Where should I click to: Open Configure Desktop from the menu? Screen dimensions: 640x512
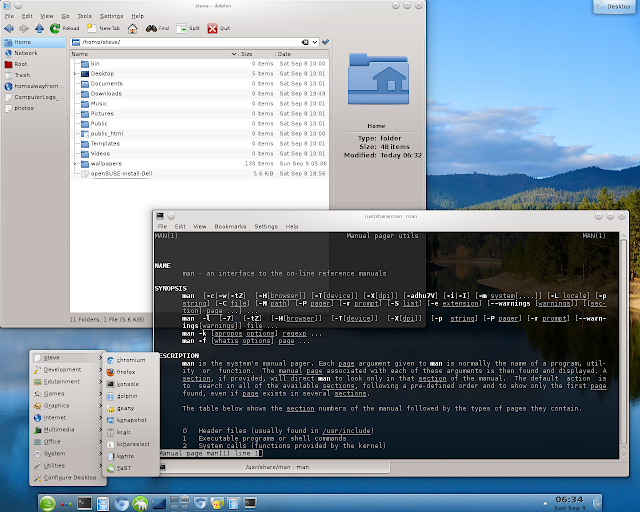coord(67,478)
